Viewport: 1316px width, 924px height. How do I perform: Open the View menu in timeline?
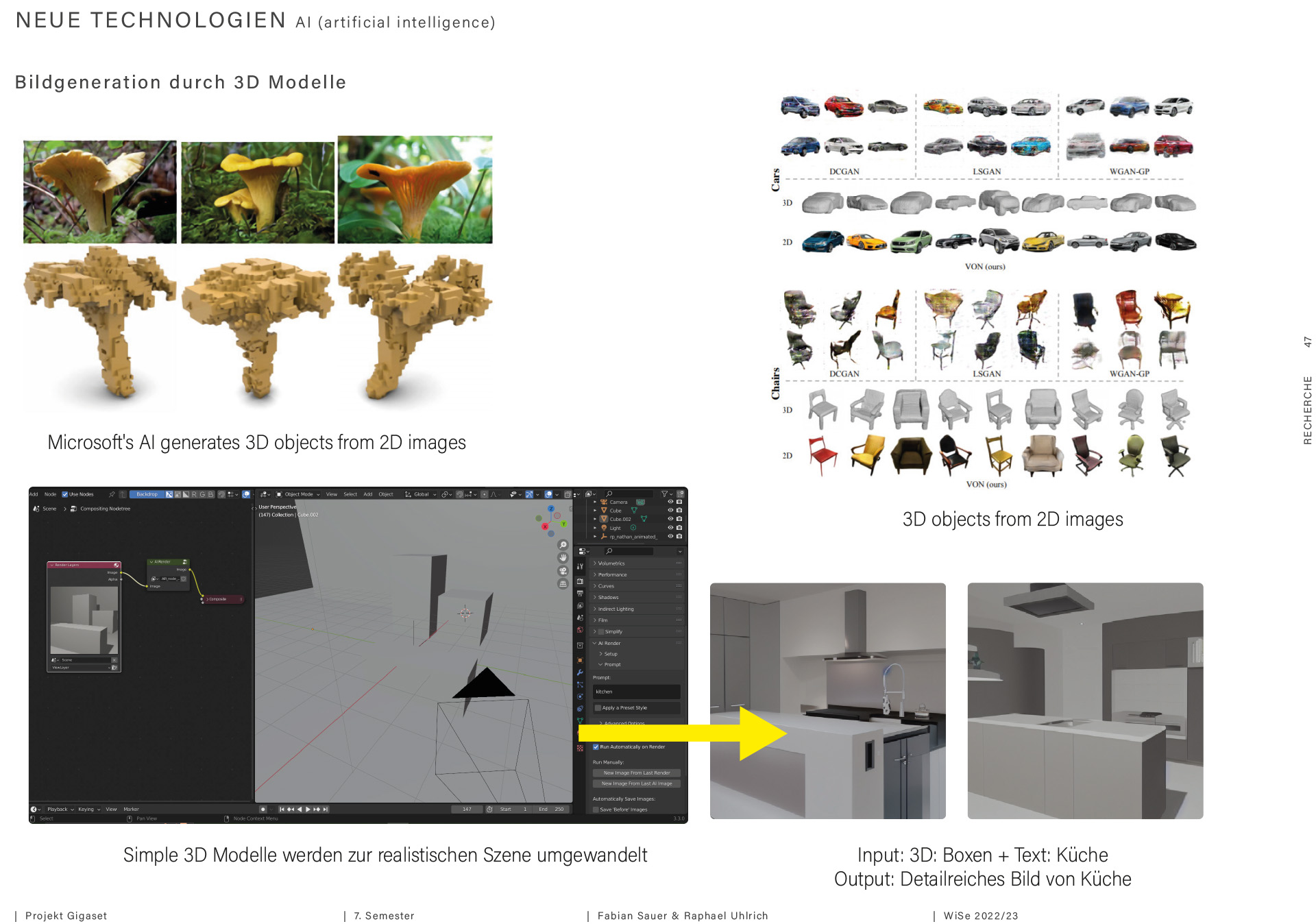111,810
